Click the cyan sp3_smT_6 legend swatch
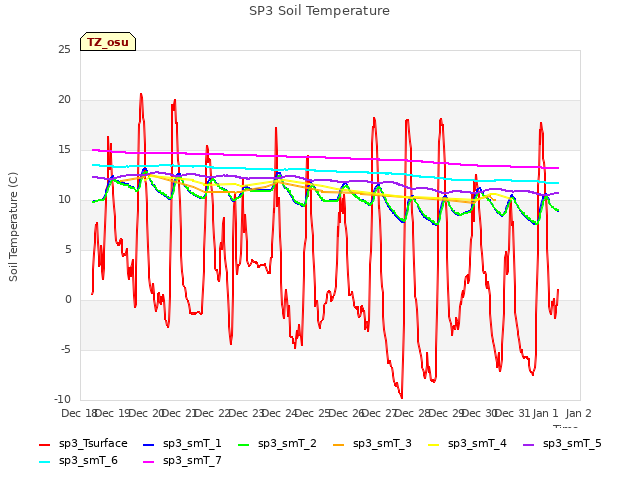The width and height of the screenshot is (640, 480). coord(44,462)
